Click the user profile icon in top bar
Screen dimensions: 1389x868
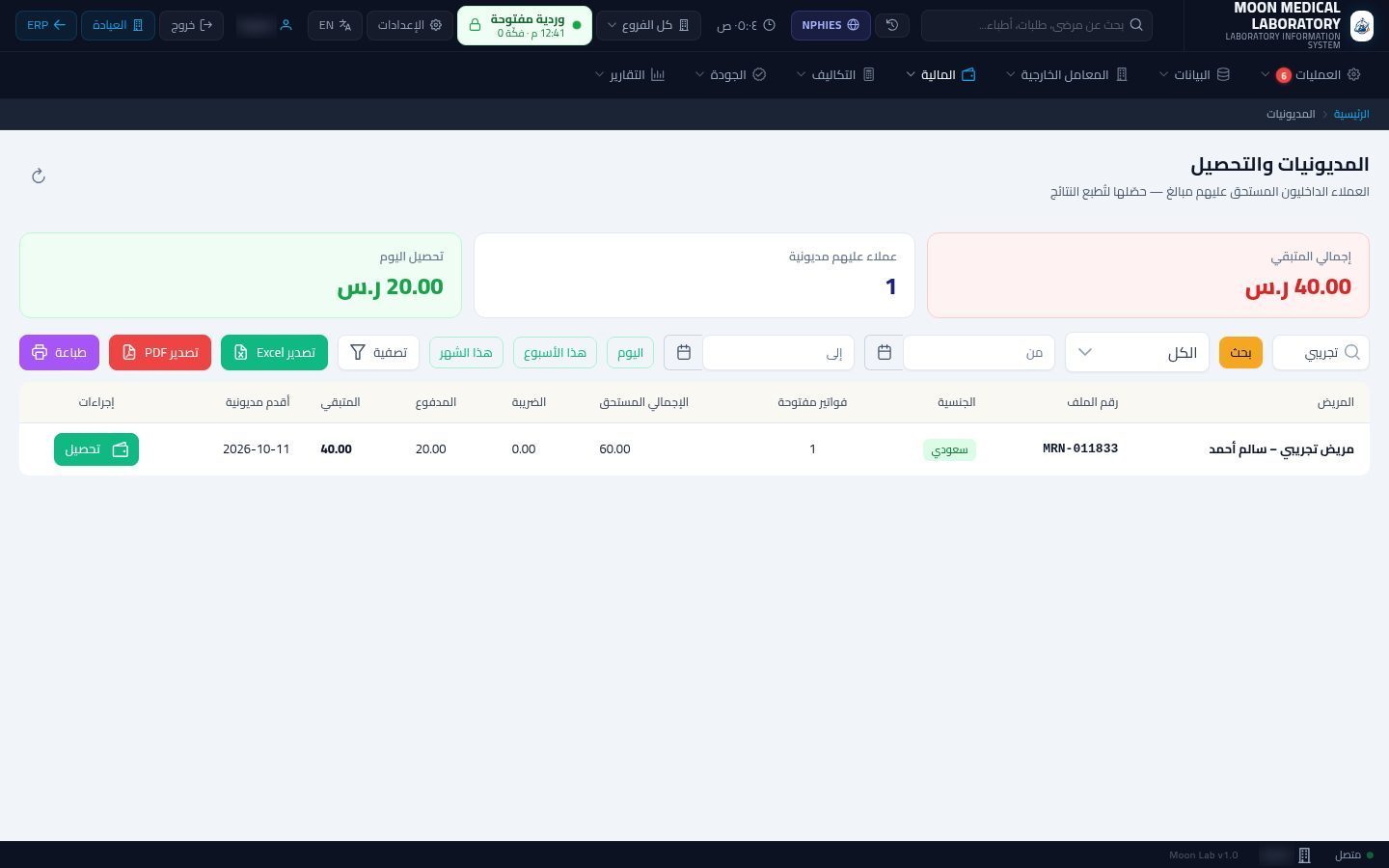286,25
